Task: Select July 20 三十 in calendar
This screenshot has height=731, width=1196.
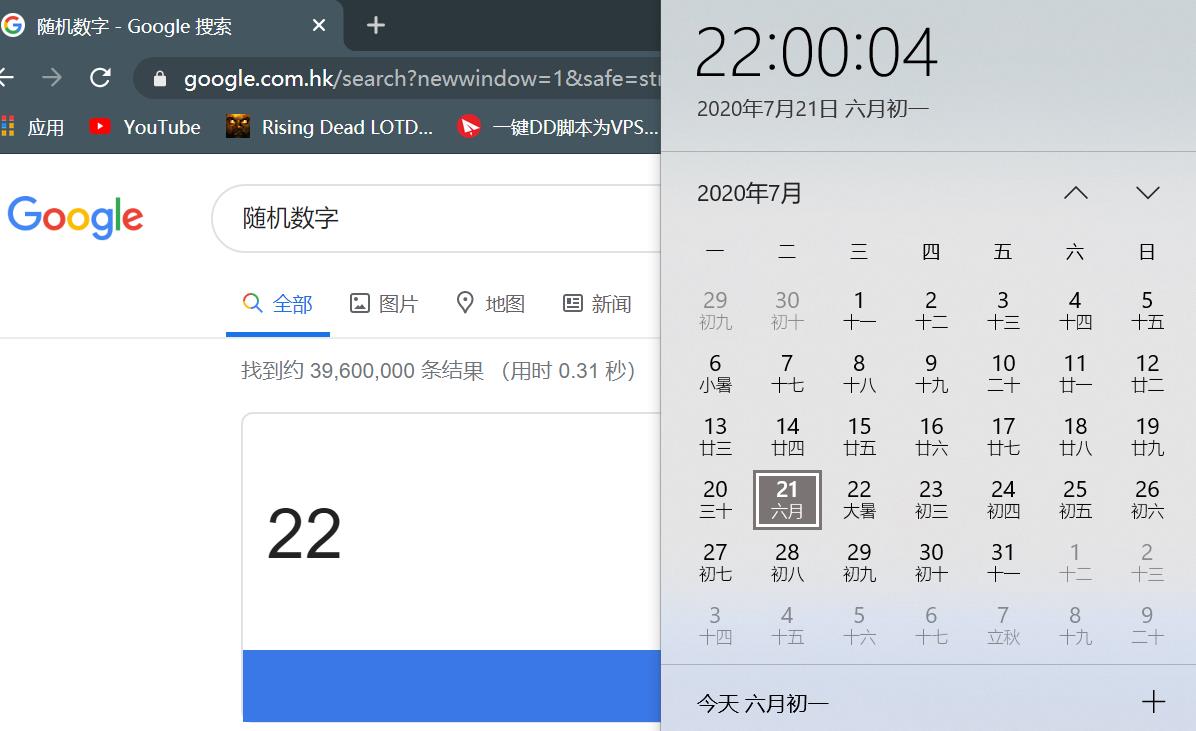Action: tap(715, 500)
